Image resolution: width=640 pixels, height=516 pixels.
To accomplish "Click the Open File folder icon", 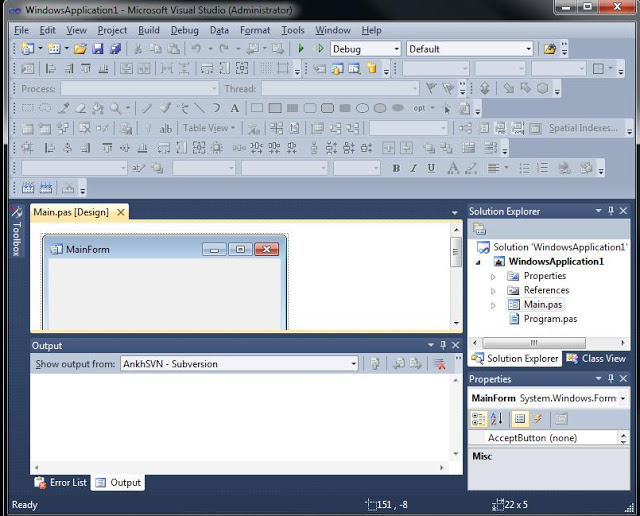I will point(80,49).
